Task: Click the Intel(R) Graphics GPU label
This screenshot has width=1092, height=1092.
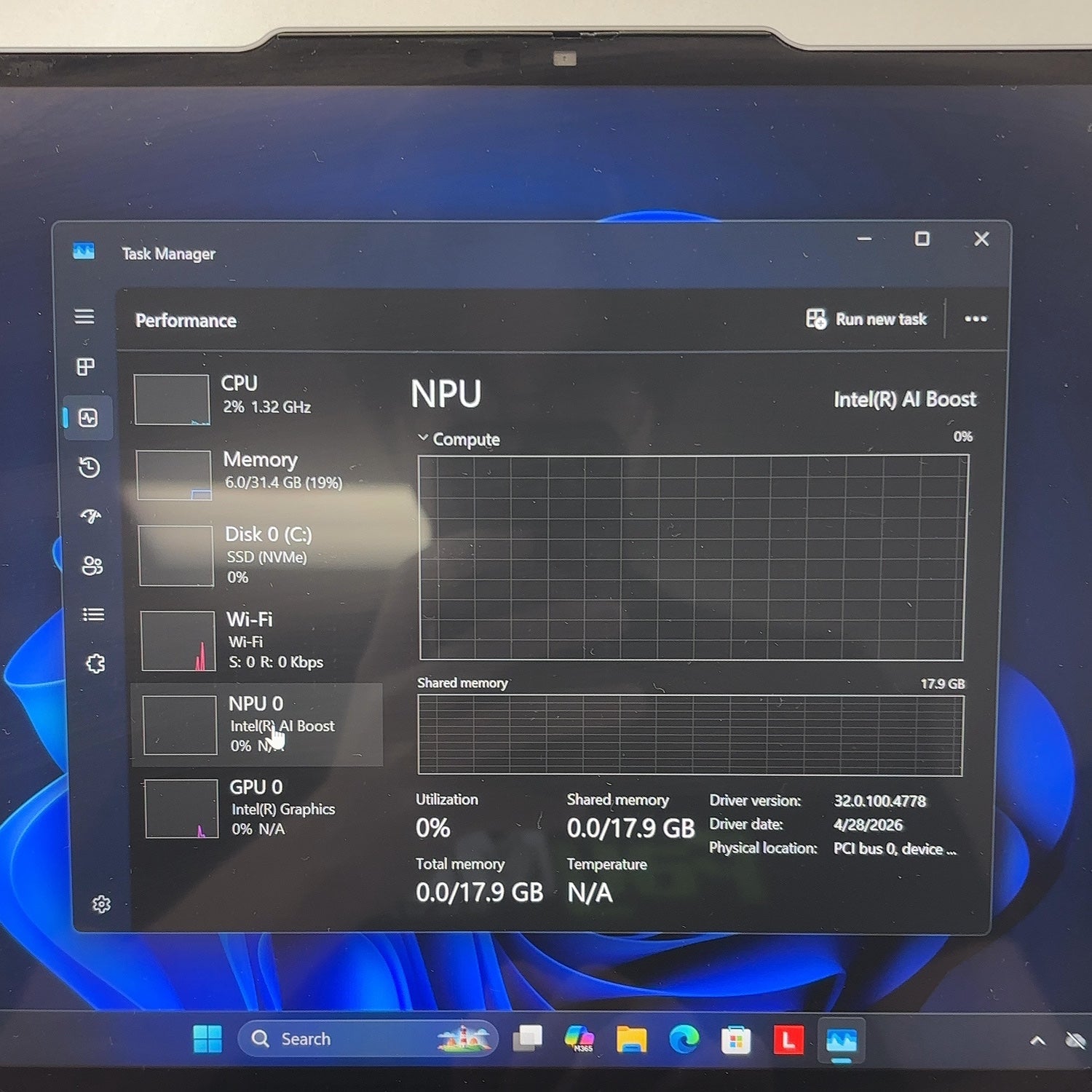Action: tap(283, 810)
